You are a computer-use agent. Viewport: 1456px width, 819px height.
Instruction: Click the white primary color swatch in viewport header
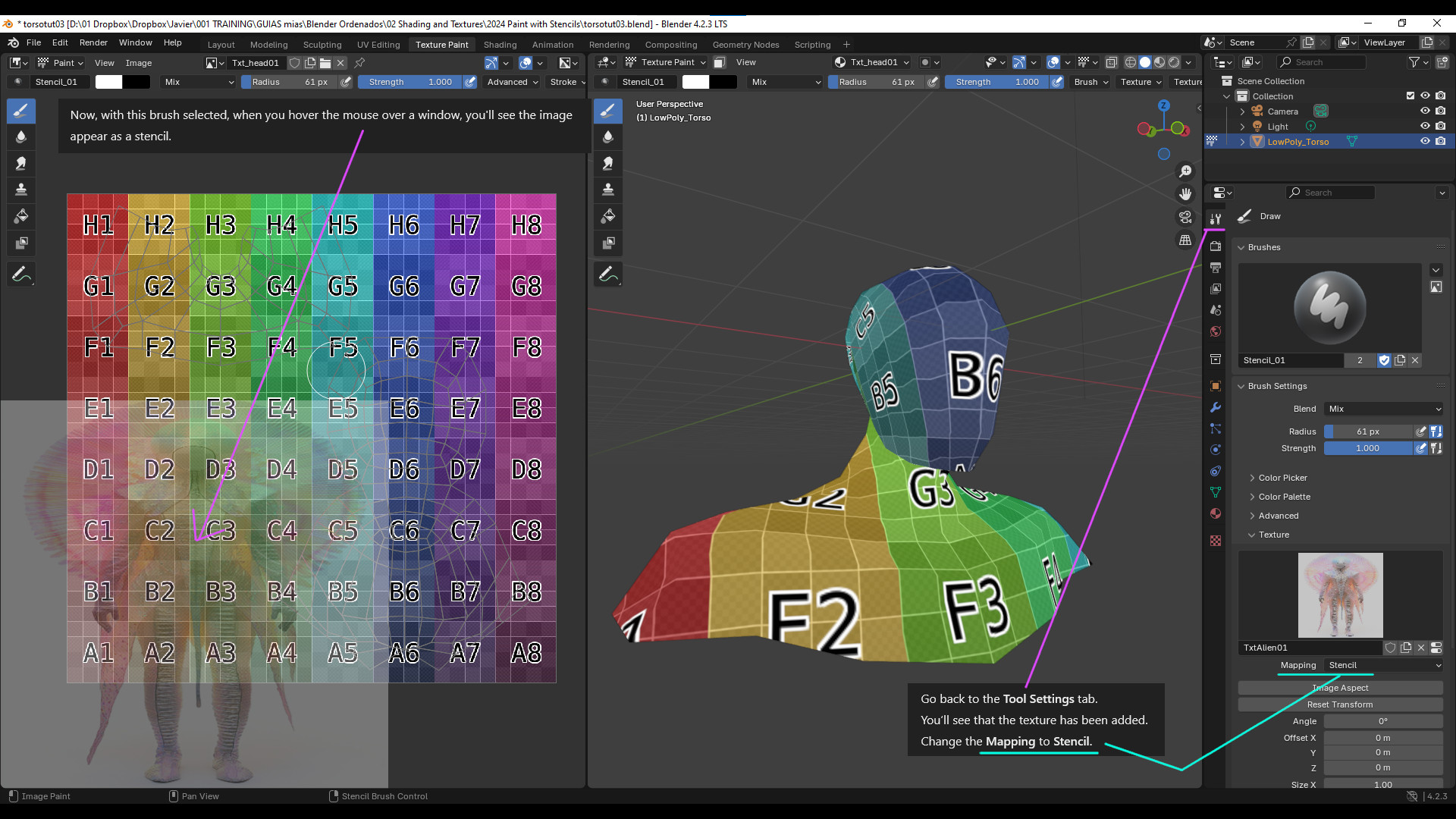pos(695,82)
